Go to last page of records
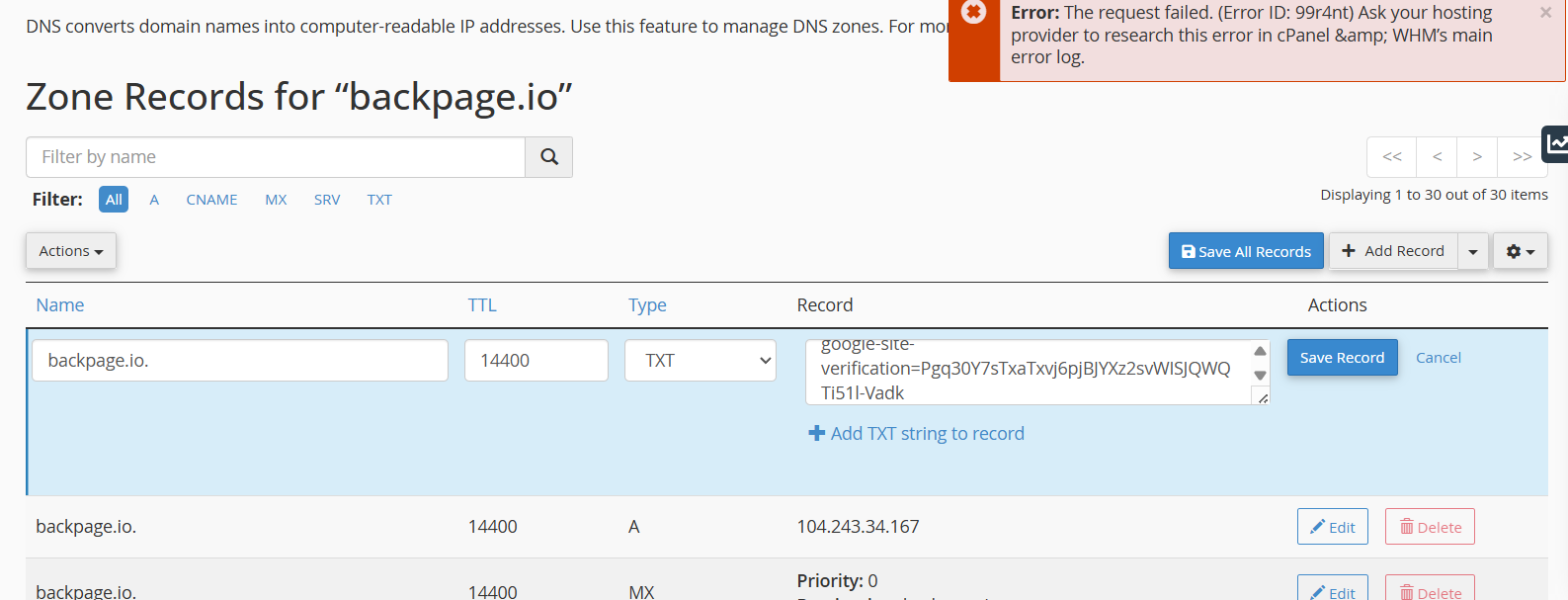 point(1523,156)
